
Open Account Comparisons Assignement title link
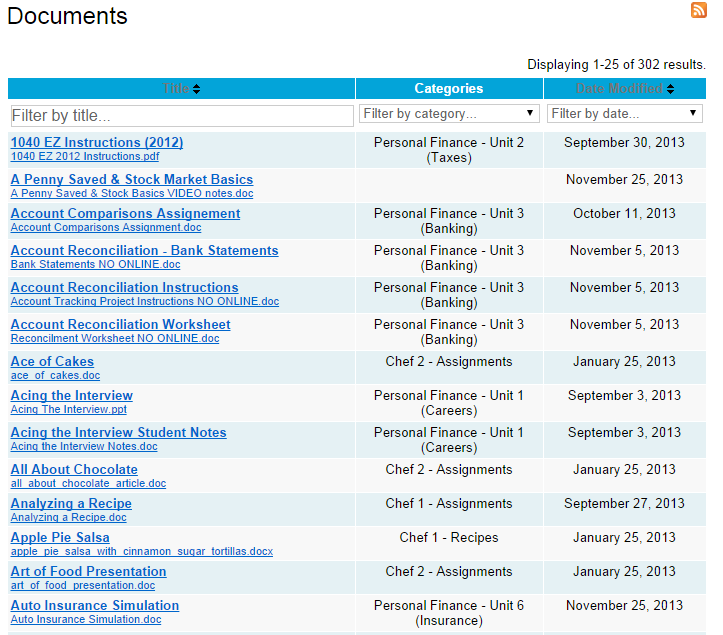pos(125,213)
